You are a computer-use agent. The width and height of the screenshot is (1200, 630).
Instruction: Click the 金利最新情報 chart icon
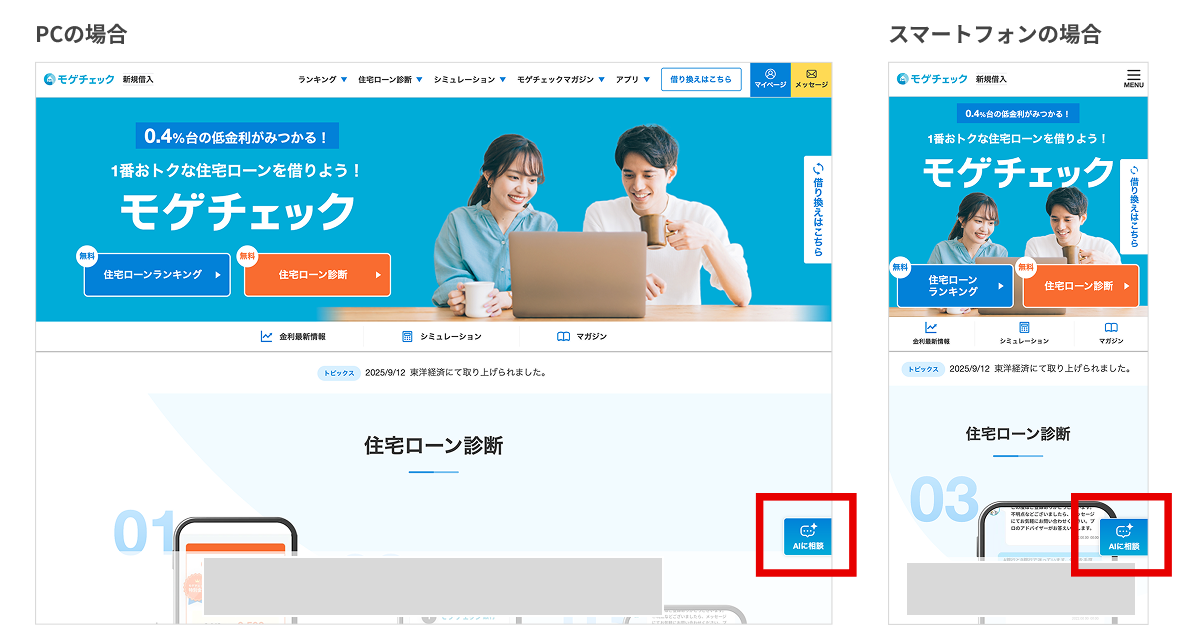pos(265,334)
